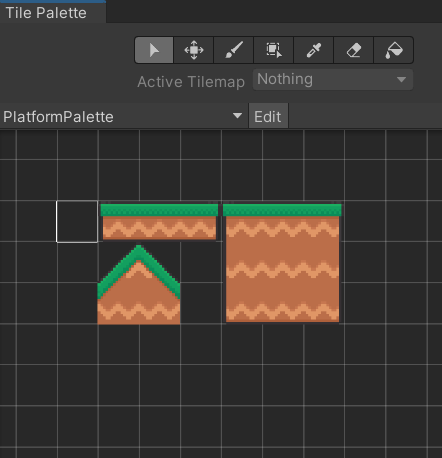Choose the Move selection tool
The height and width of the screenshot is (458, 442).
(194, 50)
